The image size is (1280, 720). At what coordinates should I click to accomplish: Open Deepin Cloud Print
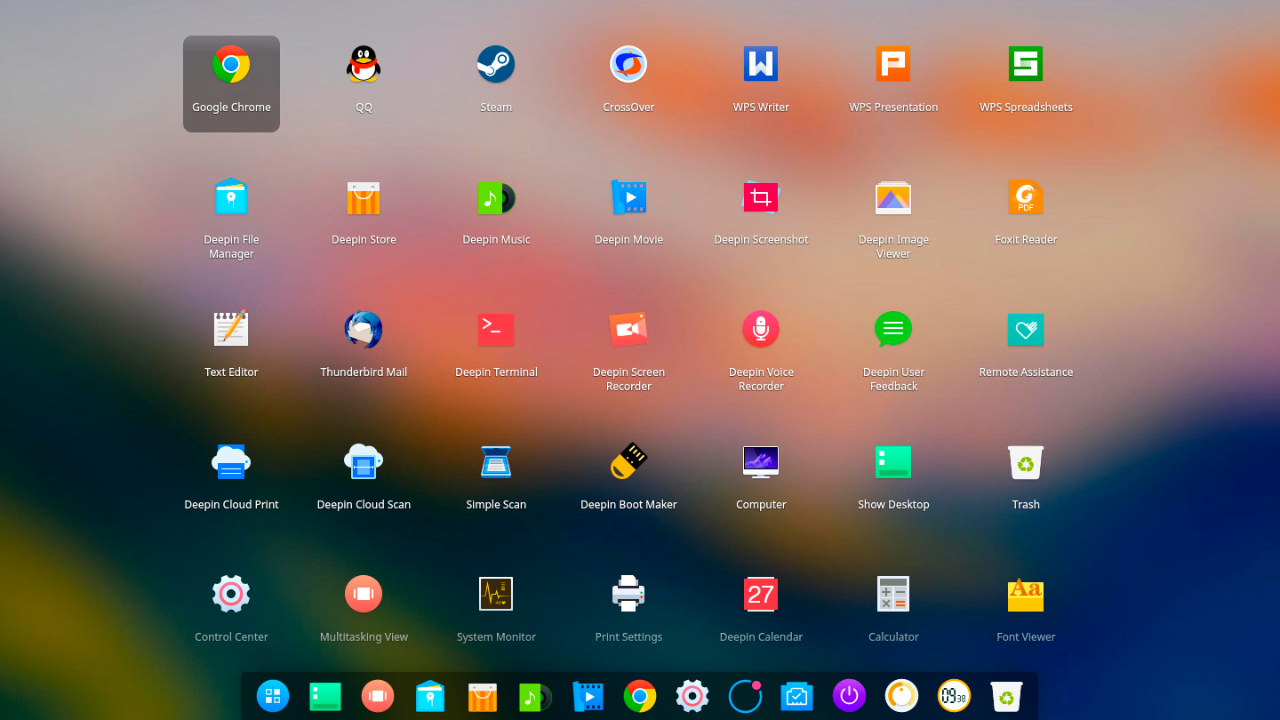point(231,462)
